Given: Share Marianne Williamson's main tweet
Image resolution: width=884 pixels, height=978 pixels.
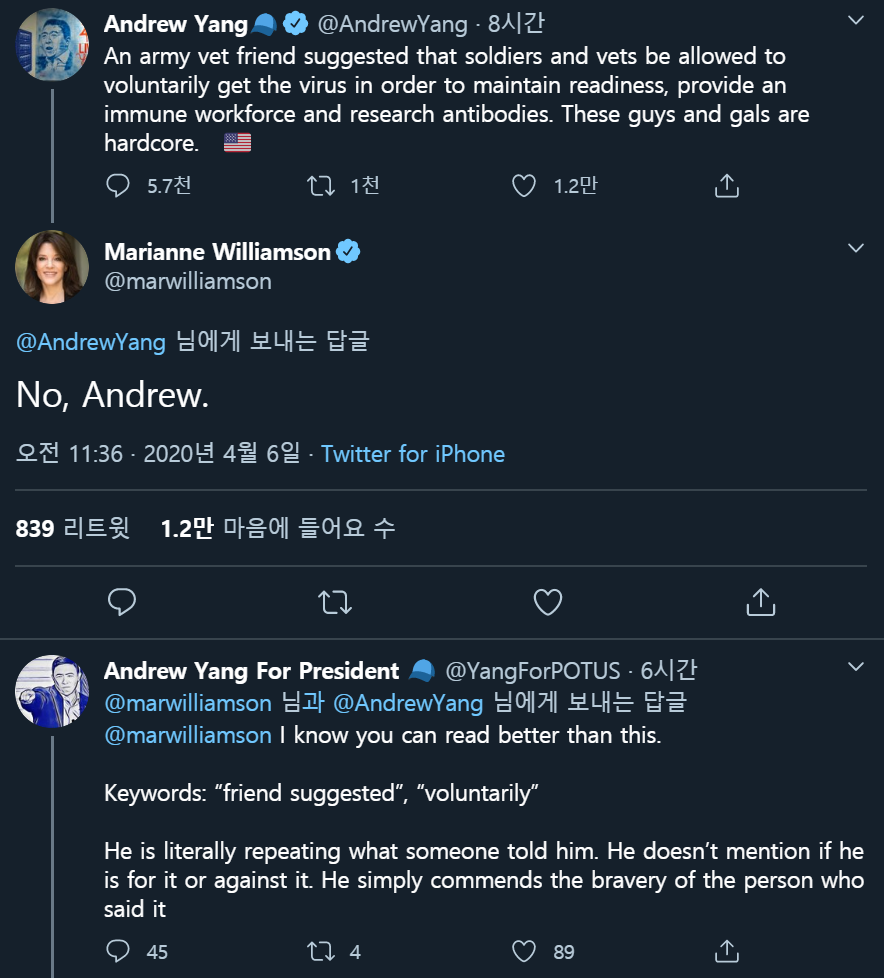Looking at the screenshot, I should (760, 601).
